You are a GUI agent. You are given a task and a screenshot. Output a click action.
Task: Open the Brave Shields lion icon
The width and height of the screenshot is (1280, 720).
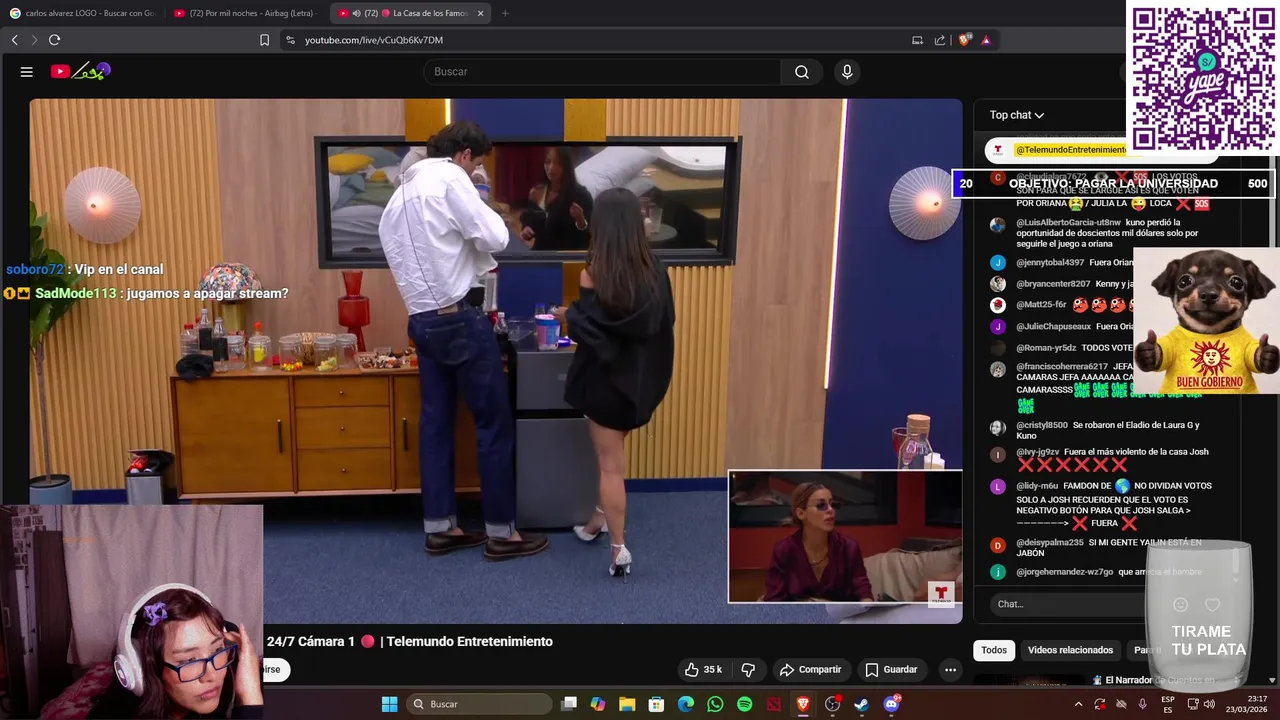pyautogui.click(x=964, y=40)
